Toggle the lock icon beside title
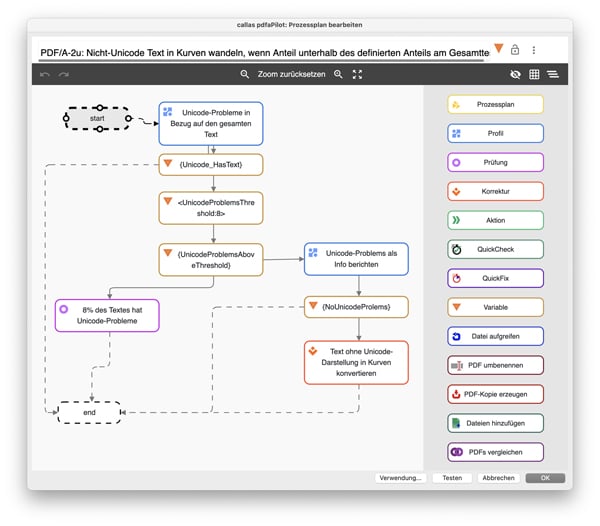Image resolution: width=600 pixels, height=526 pixels. point(515,50)
